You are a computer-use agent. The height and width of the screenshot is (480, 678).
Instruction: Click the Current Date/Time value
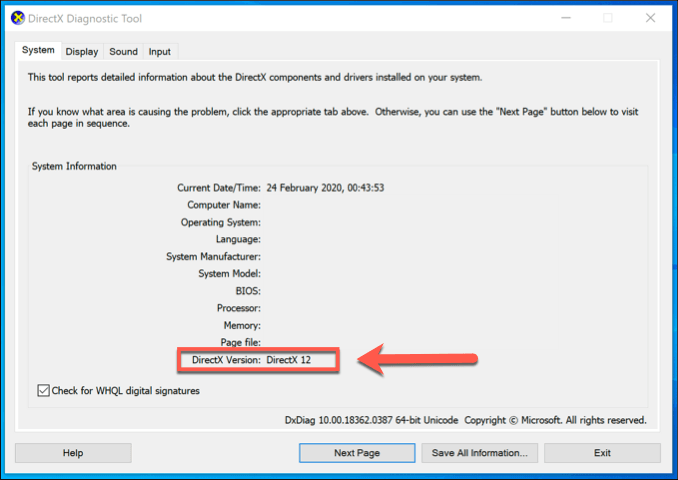[325, 188]
